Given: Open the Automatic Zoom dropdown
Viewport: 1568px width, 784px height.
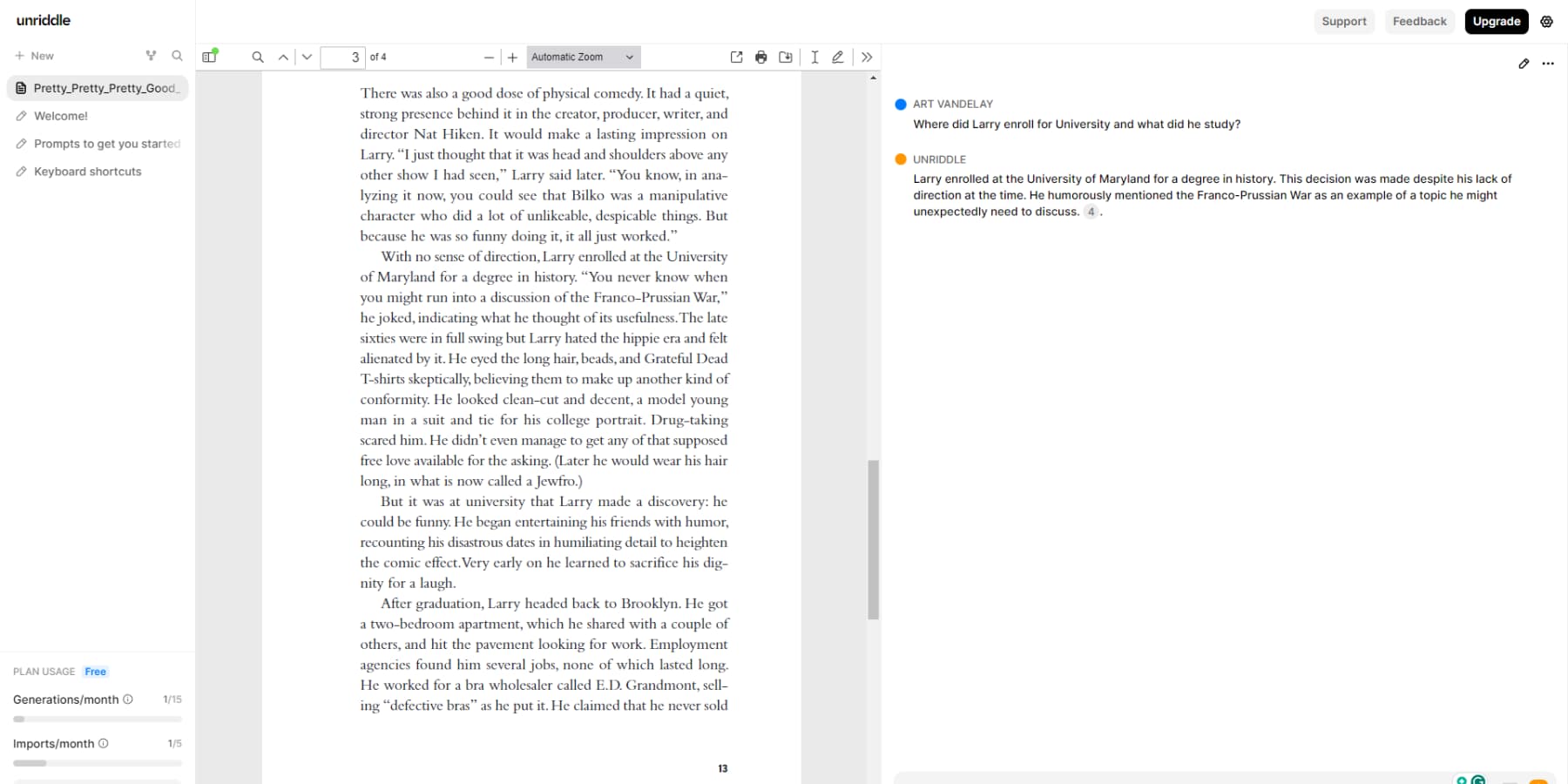Looking at the screenshot, I should pyautogui.click(x=583, y=57).
